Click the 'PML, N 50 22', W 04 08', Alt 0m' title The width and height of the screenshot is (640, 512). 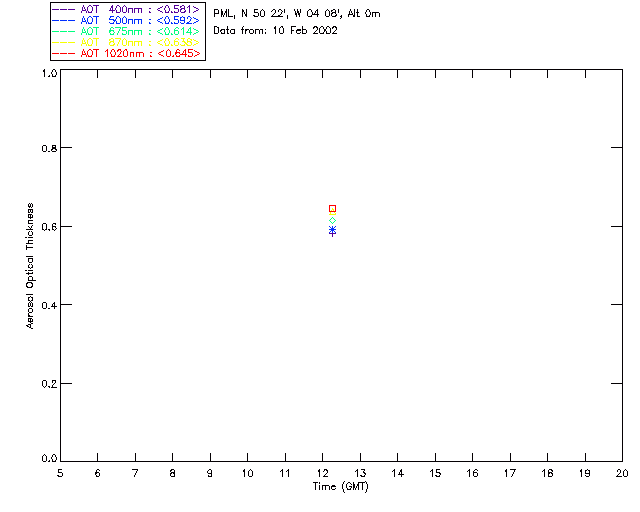pyautogui.click(x=297, y=13)
